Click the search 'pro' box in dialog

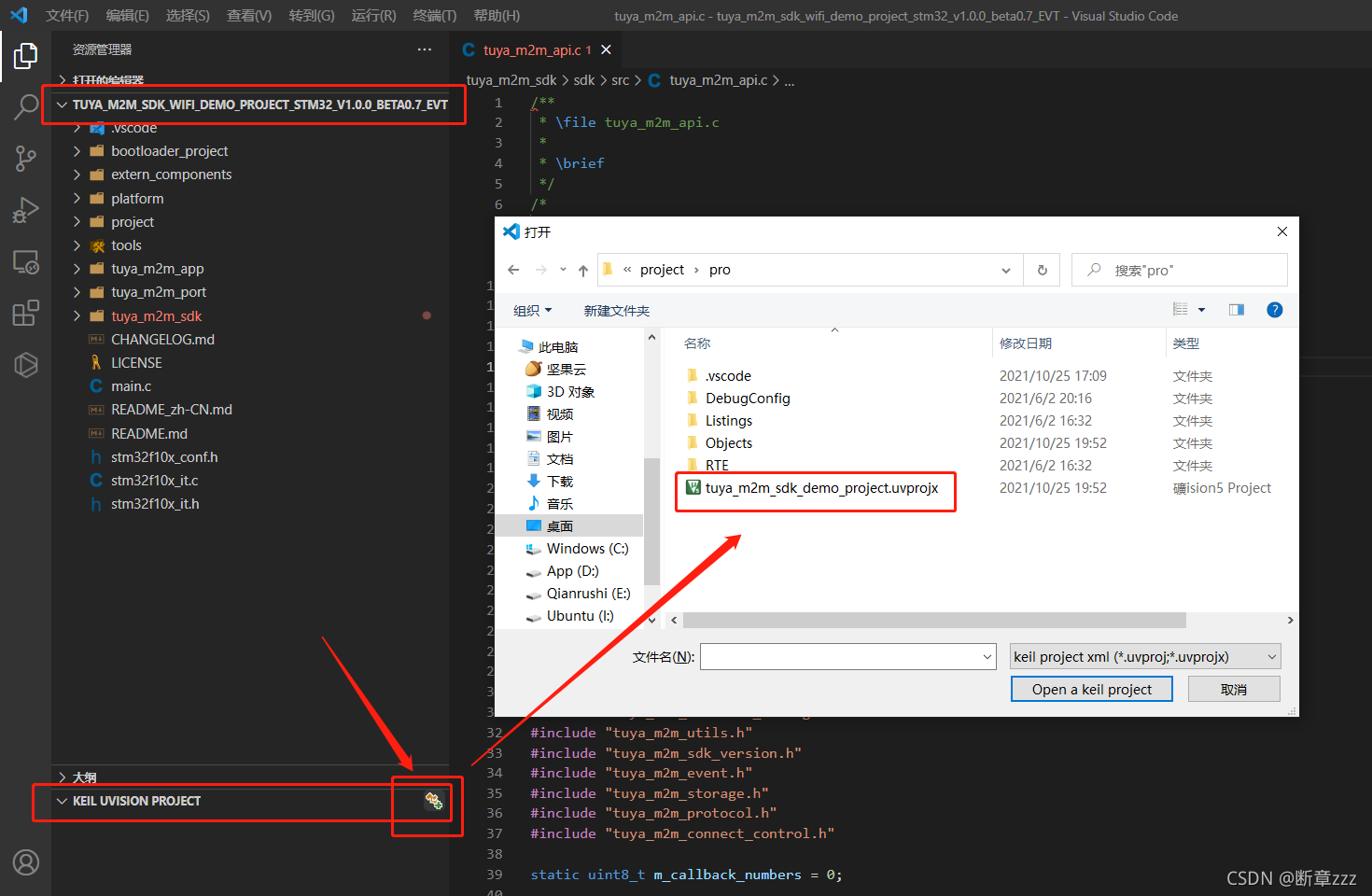pos(1180,271)
